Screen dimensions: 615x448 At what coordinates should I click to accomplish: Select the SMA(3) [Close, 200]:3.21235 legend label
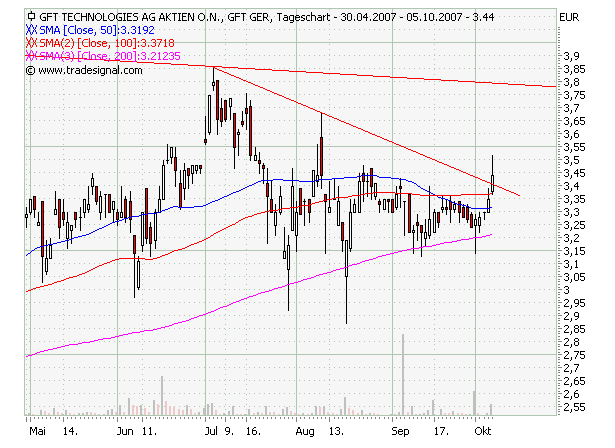tap(110, 56)
